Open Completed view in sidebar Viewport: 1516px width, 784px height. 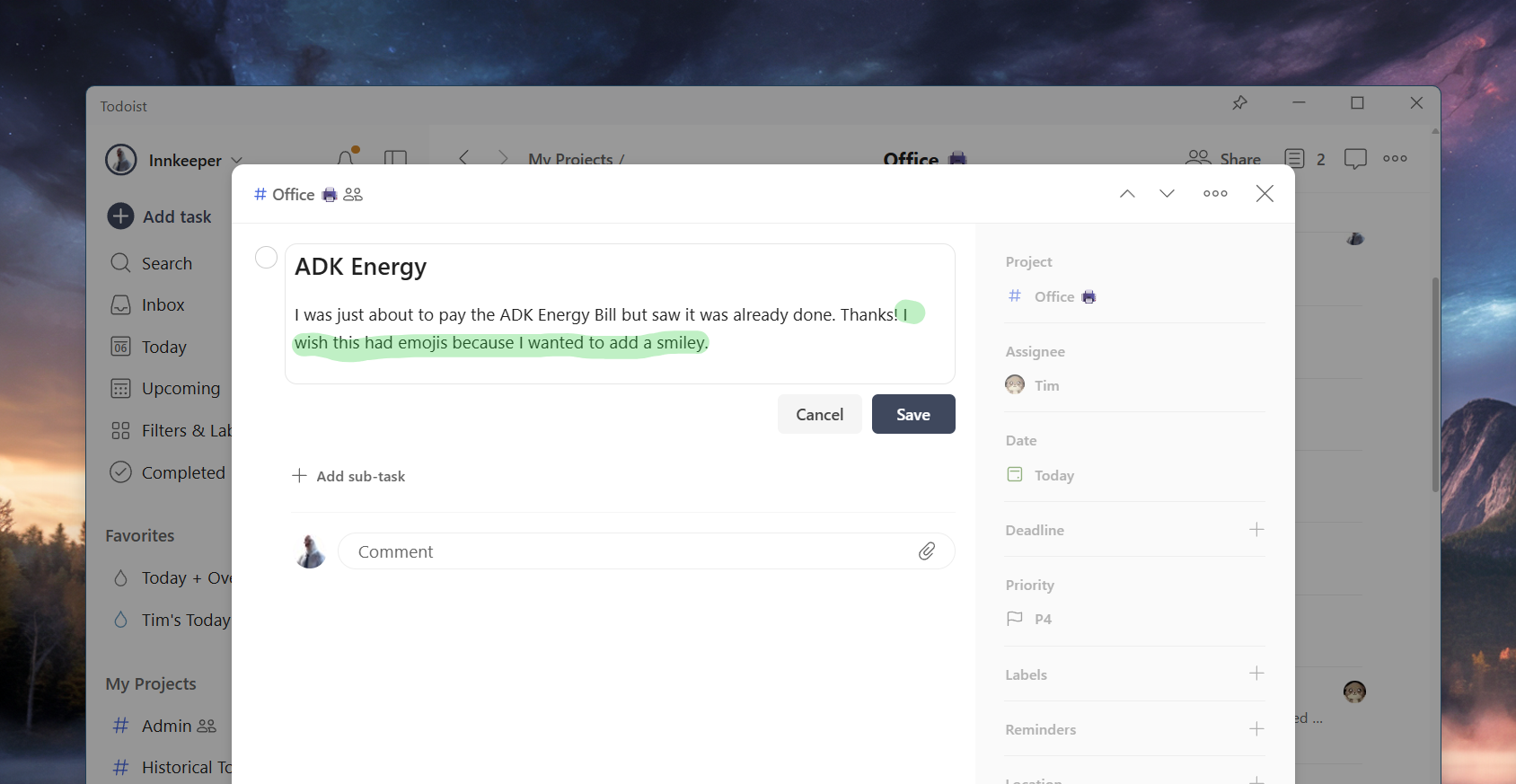(167, 472)
